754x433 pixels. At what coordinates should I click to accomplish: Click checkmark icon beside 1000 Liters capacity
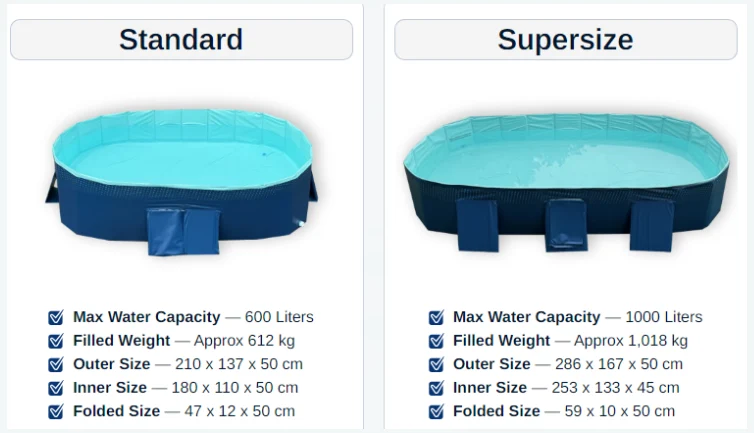(436, 317)
